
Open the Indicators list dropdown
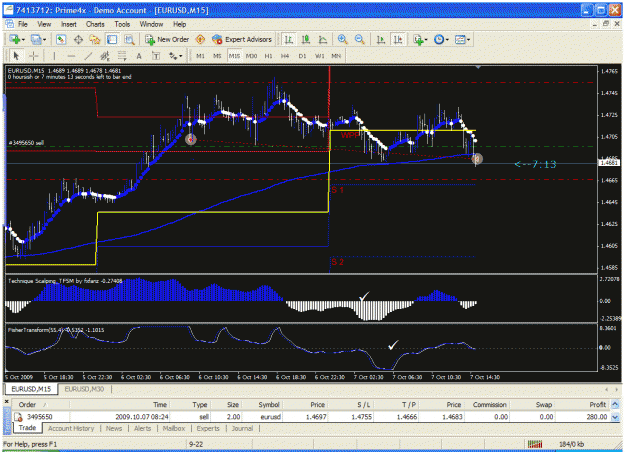(x=421, y=39)
